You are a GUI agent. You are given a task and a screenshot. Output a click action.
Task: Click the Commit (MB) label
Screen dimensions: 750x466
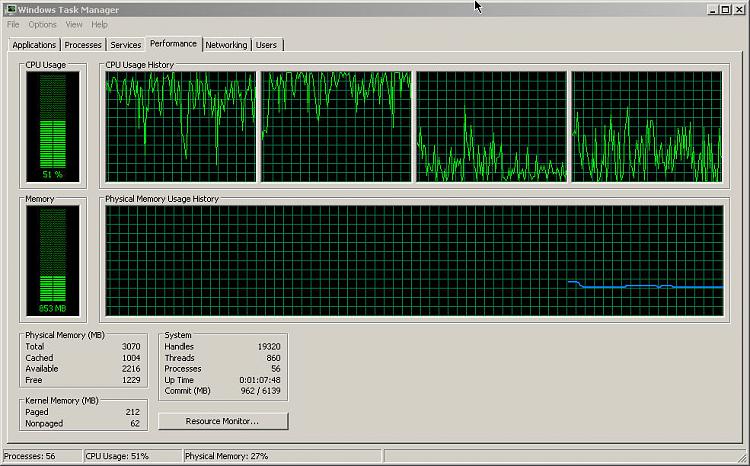pos(188,391)
